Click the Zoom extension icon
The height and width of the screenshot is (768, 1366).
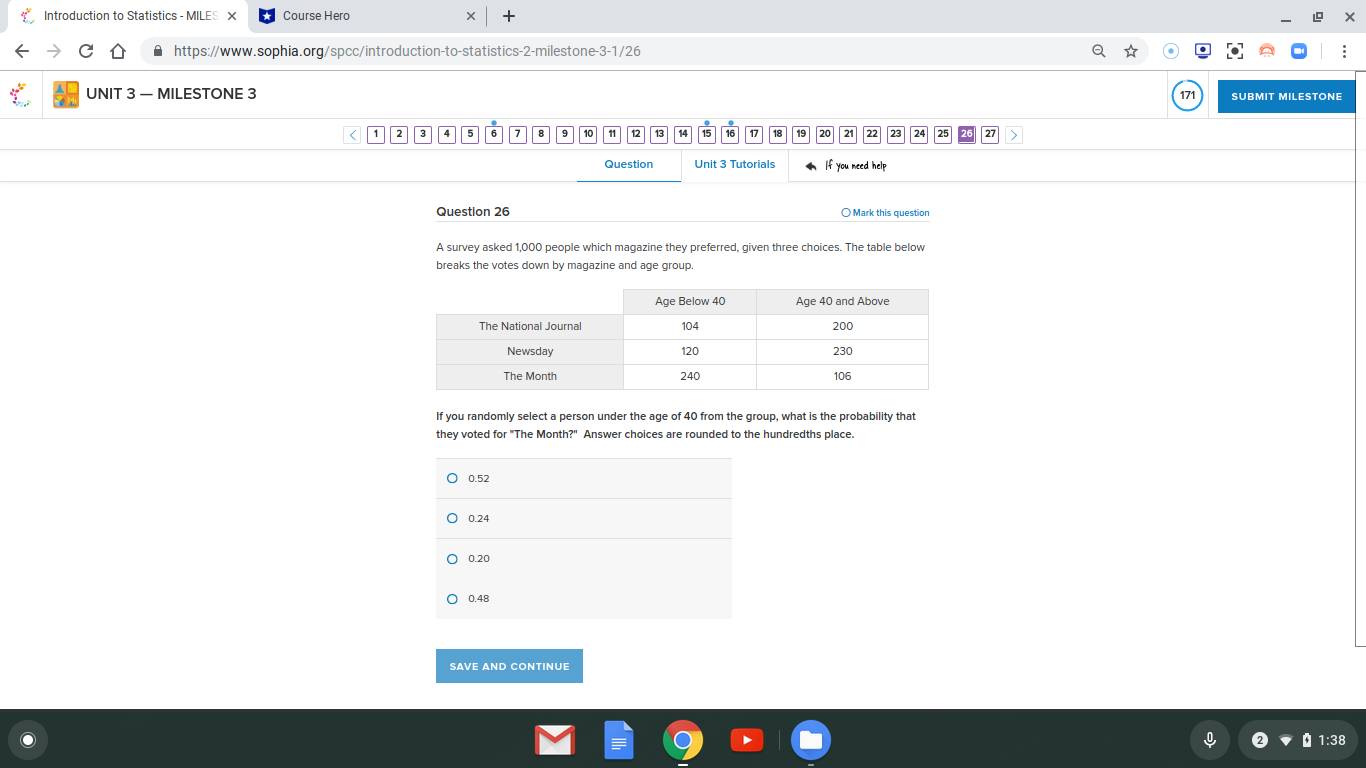[x=1299, y=51]
